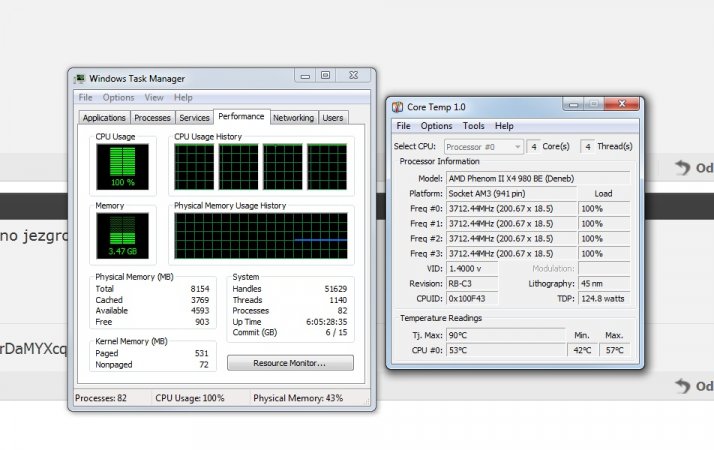The image size is (714, 450).
Task: Click the Kernel Memory Paged value 531
Action: tap(201, 353)
